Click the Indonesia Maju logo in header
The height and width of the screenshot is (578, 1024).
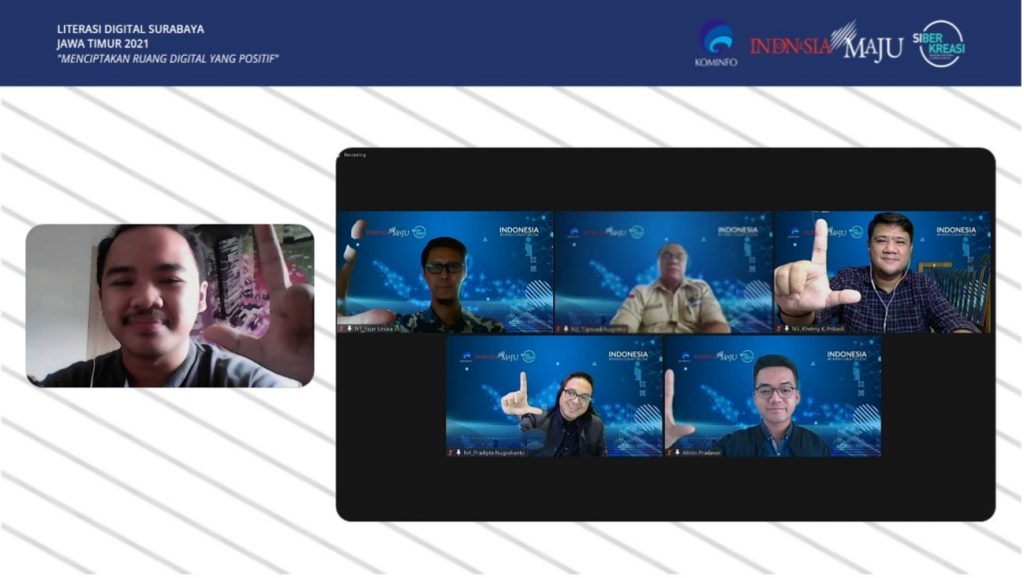point(826,44)
